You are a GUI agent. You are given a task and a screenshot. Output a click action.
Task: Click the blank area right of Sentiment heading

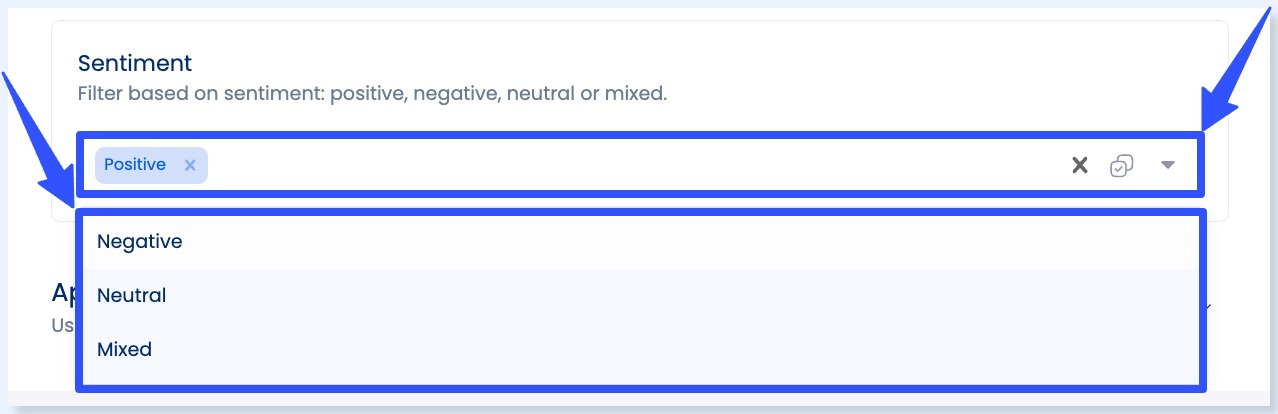(x=700, y=63)
